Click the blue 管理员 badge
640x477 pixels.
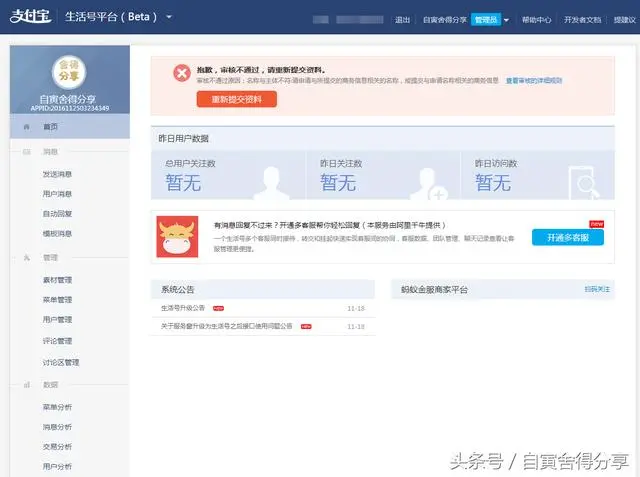coord(486,20)
